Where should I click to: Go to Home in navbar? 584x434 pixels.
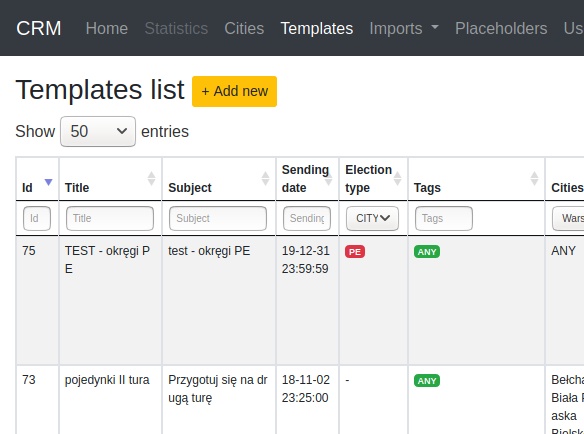tap(107, 28)
